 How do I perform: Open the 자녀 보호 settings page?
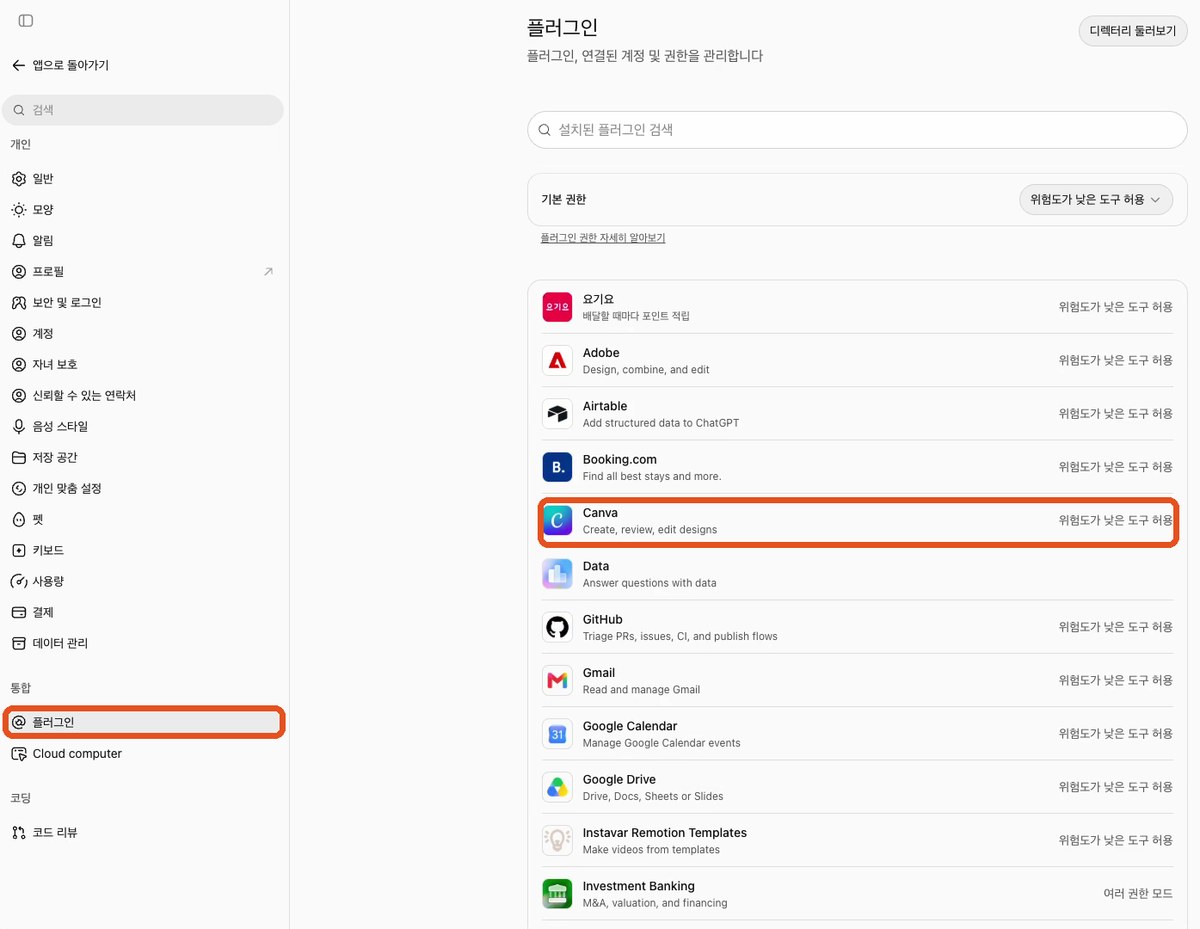click(144, 365)
